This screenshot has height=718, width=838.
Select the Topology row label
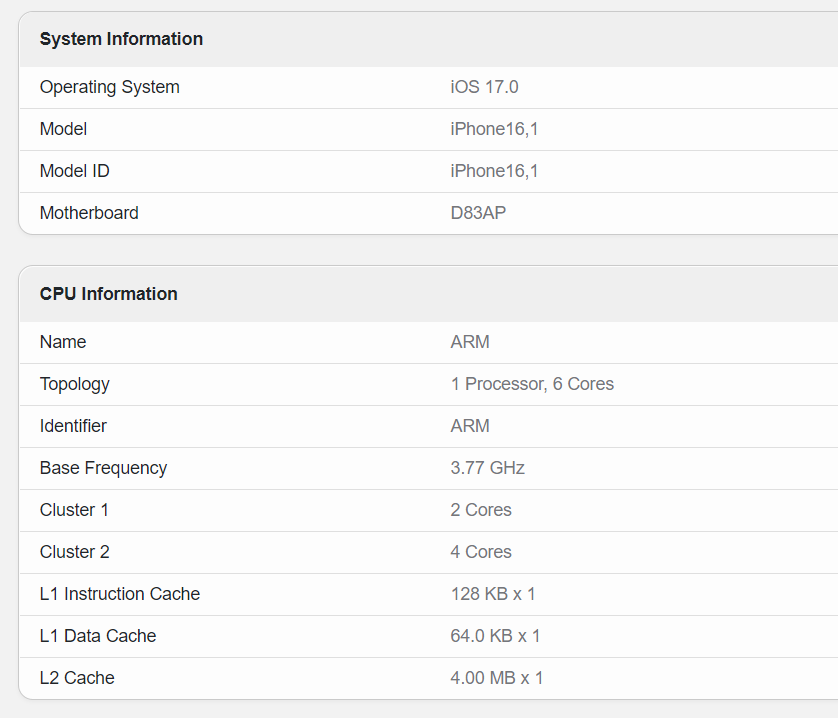coord(74,384)
